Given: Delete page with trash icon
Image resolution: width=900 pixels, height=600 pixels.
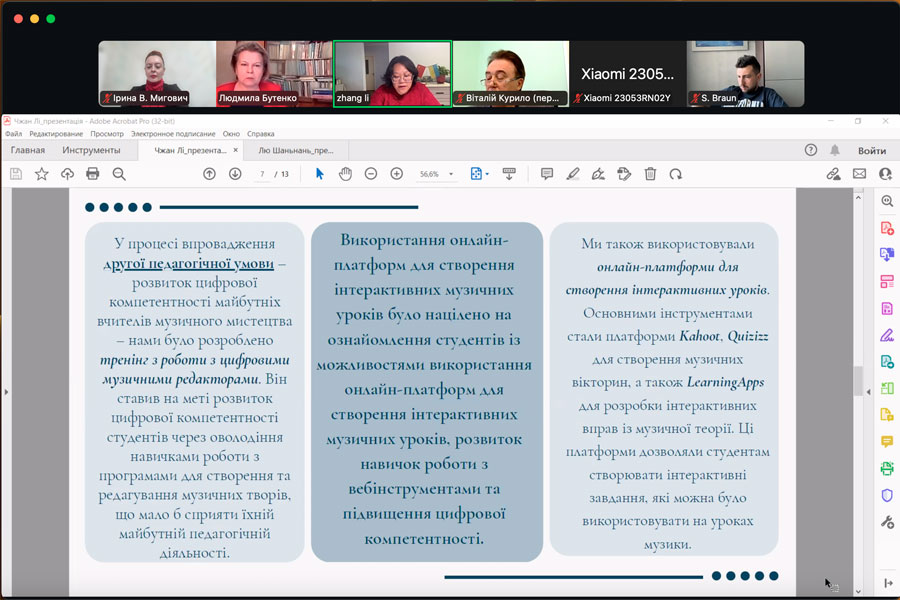Looking at the screenshot, I should [650, 173].
